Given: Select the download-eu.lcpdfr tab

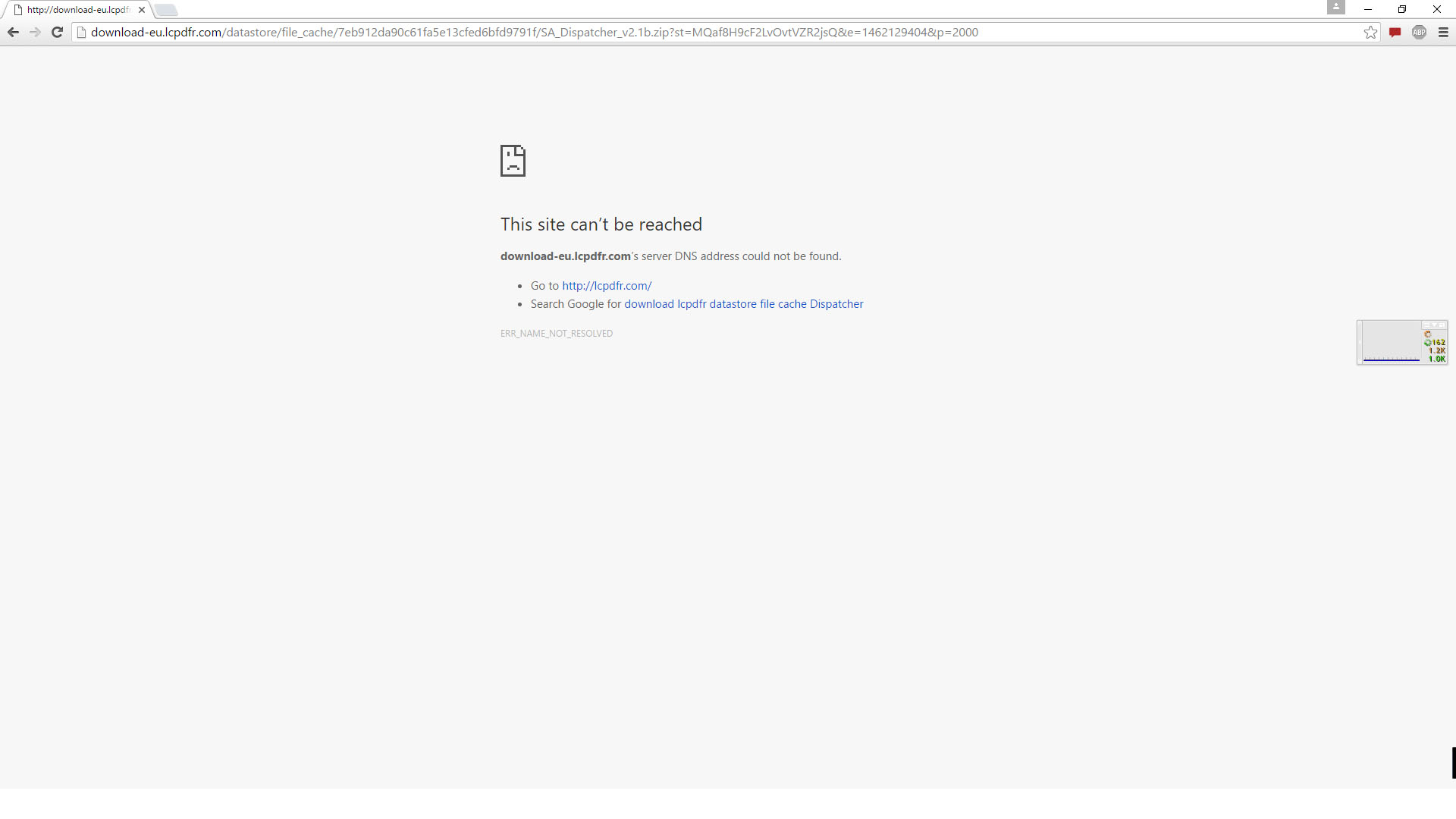Looking at the screenshot, I should pos(76,10).
